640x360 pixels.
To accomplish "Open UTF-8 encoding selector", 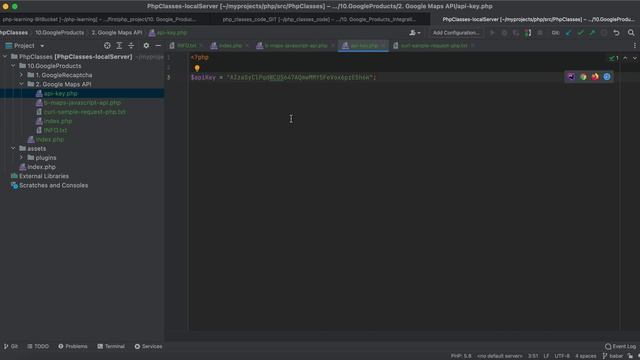I will click(x=562, y=356).
